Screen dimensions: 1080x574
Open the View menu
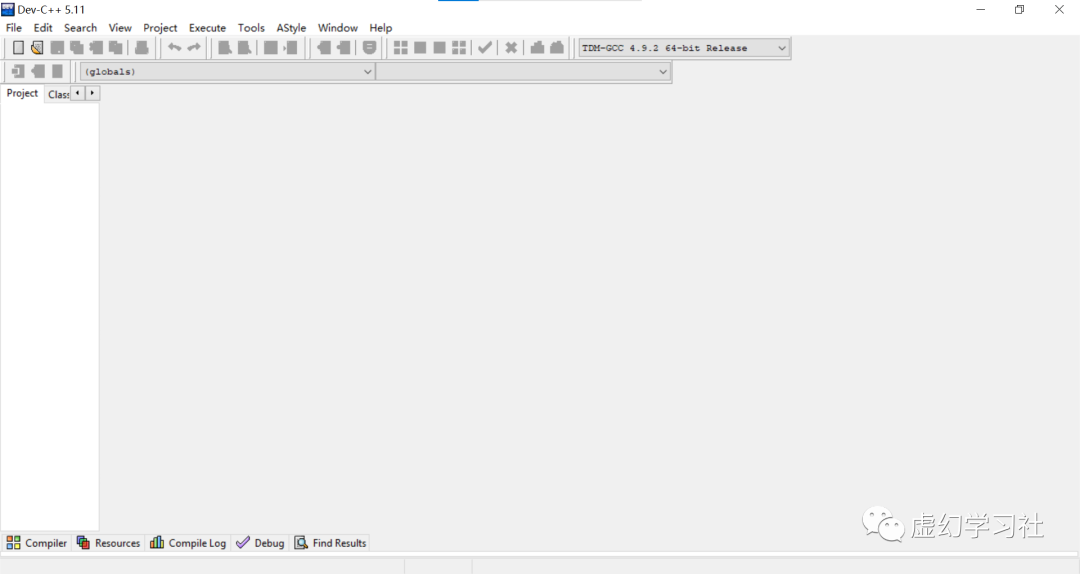(120, 28)
